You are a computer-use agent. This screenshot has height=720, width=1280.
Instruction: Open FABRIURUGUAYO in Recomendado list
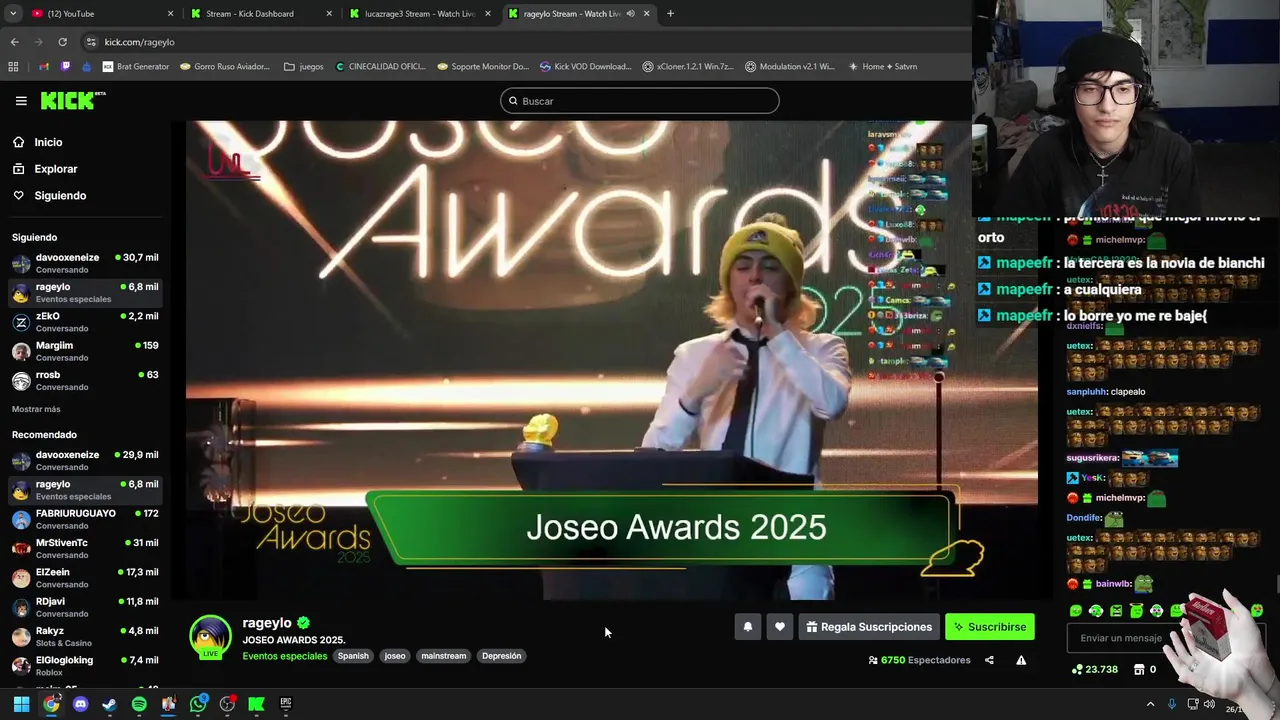point(85,519)
